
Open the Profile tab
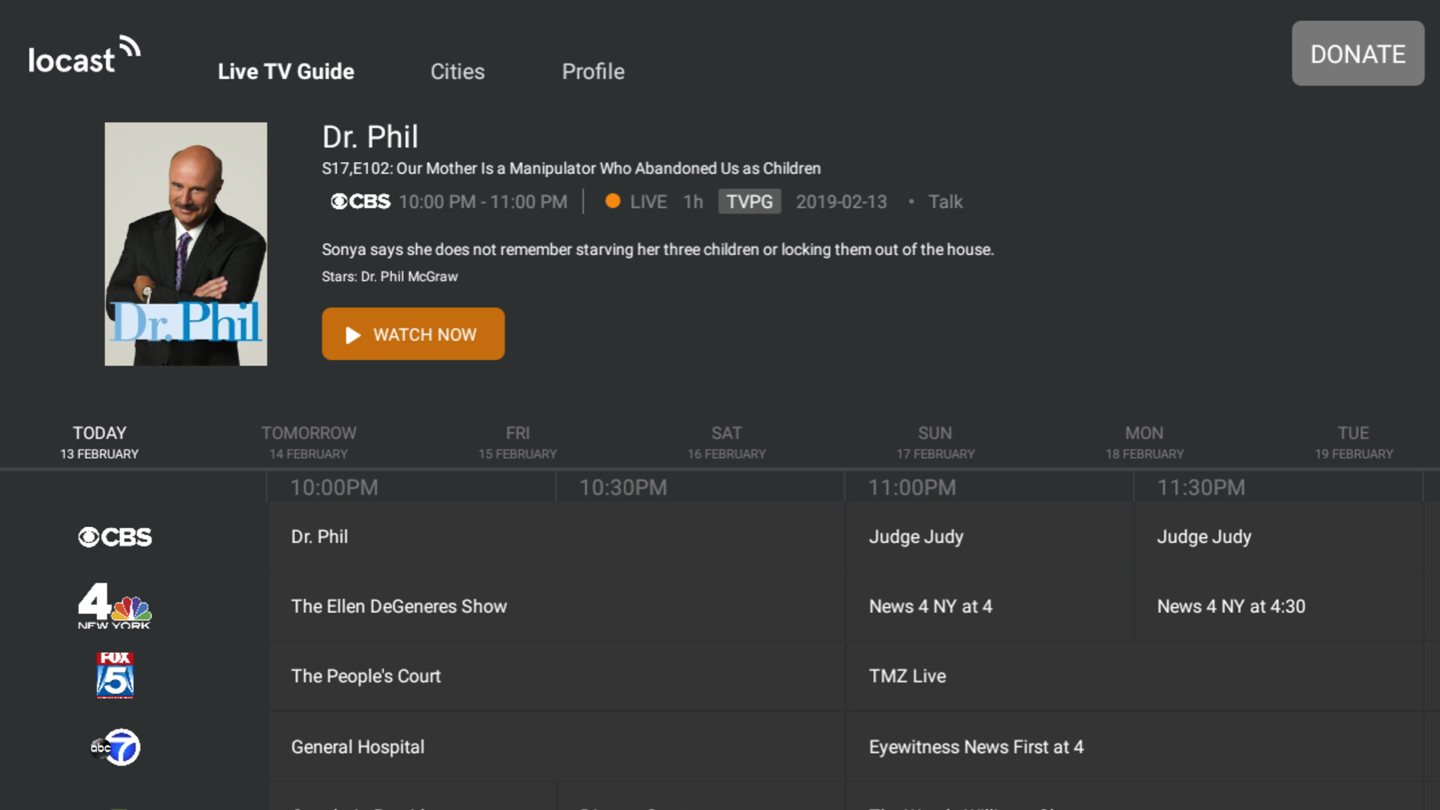tap(593, 72)
